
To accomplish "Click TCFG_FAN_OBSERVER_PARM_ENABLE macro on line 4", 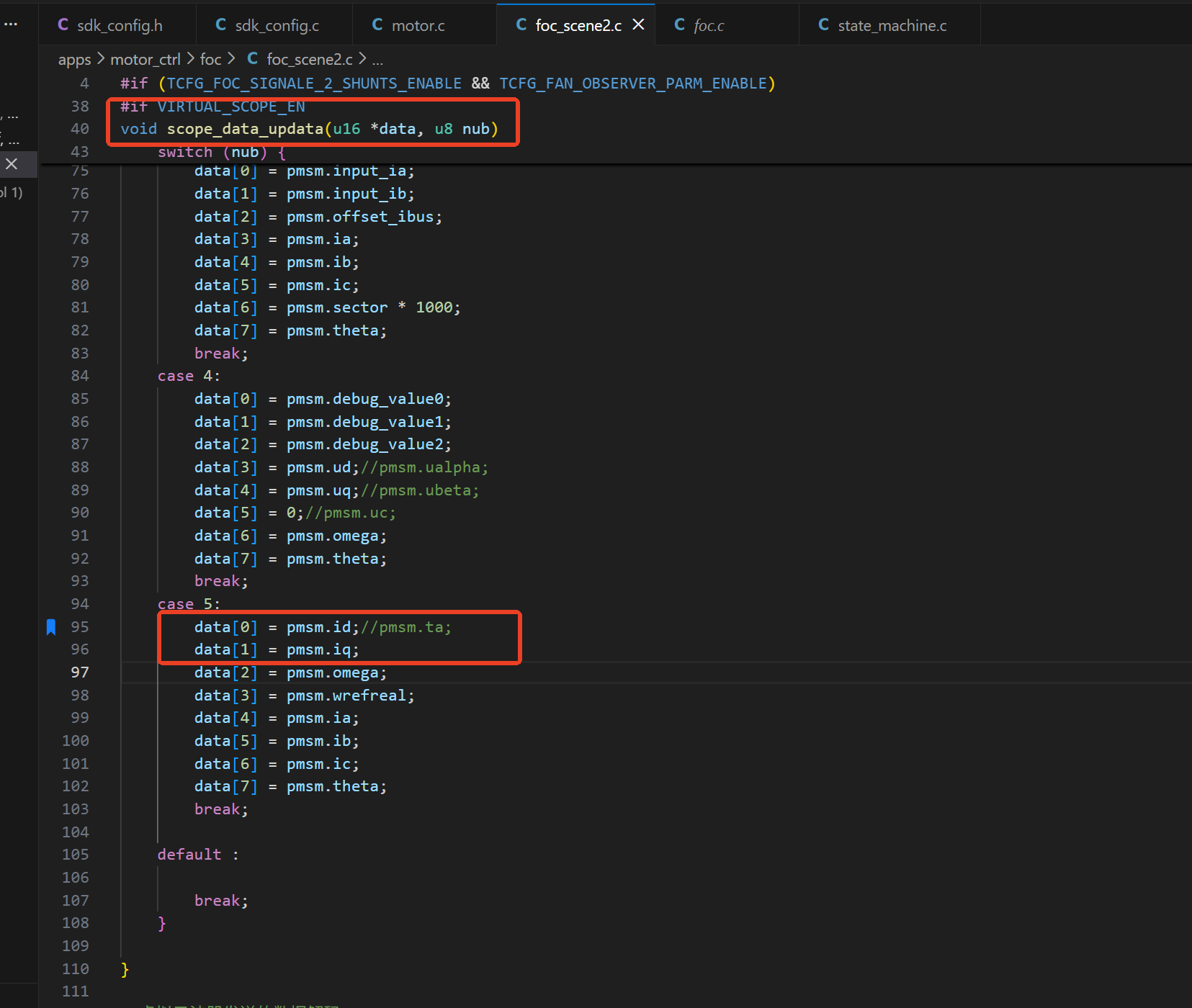I will (633, 84).
